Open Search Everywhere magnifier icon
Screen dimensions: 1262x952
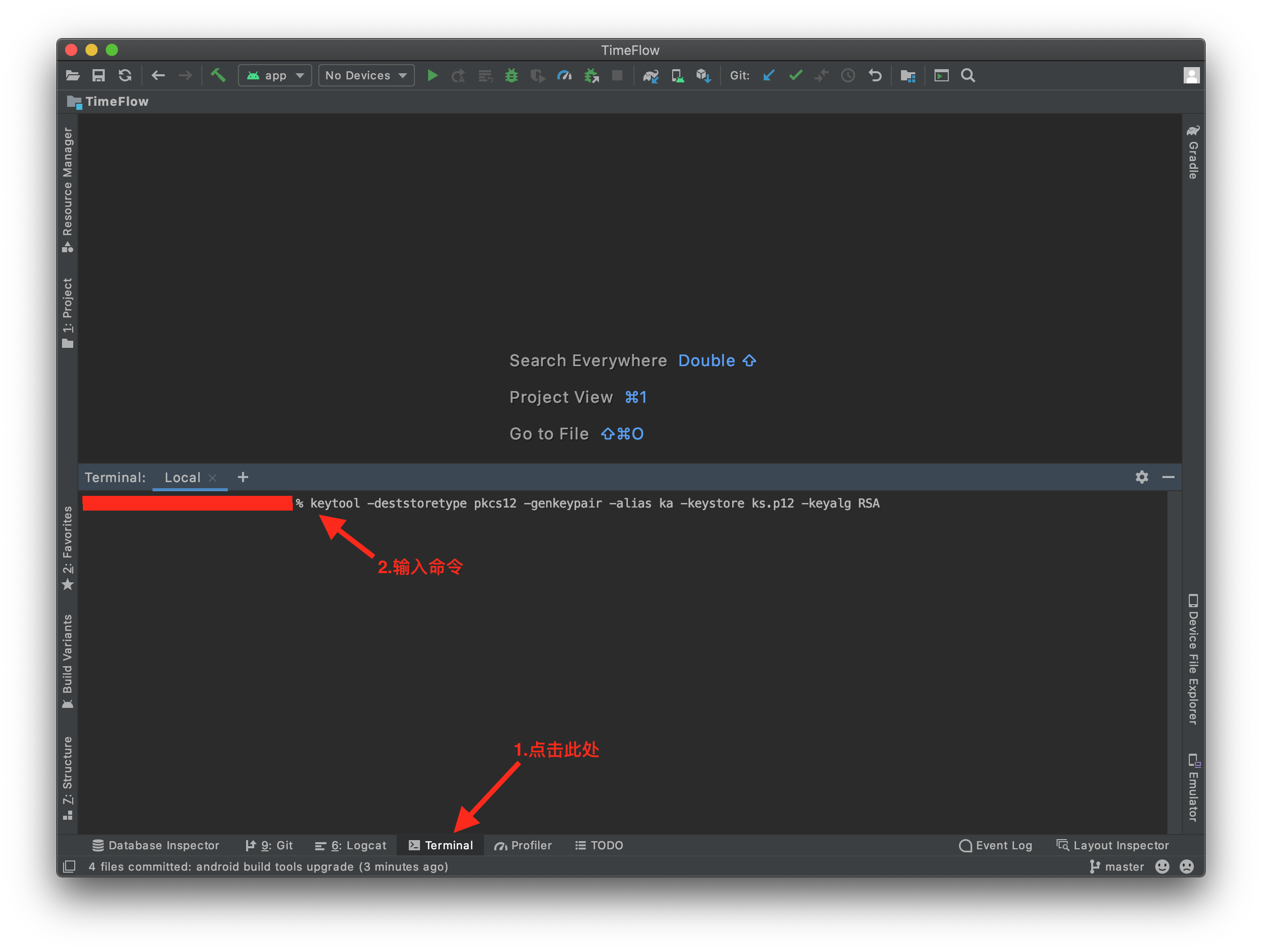point(968,75)
